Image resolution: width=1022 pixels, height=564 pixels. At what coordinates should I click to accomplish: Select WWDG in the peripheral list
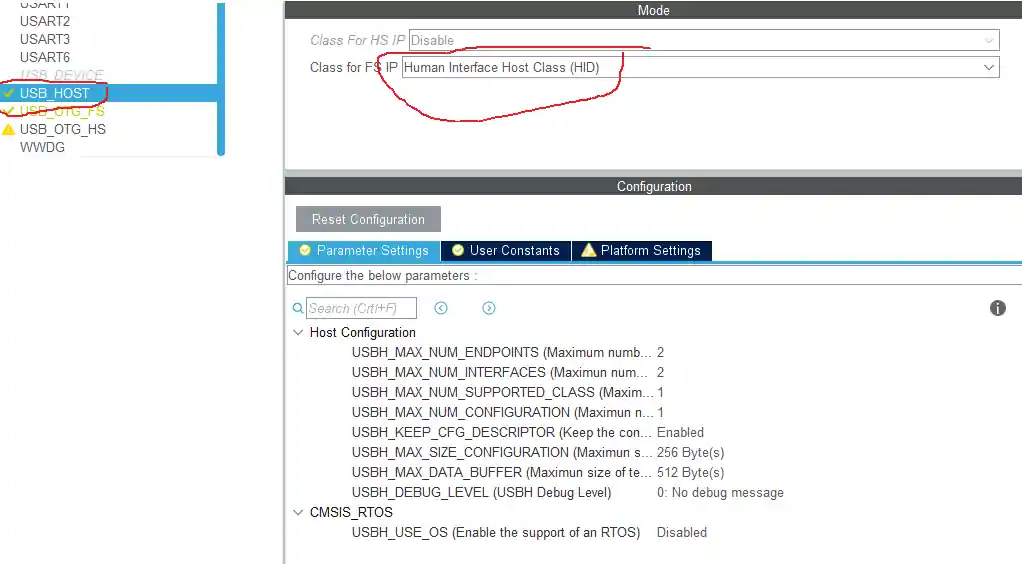tap(42, 147)
